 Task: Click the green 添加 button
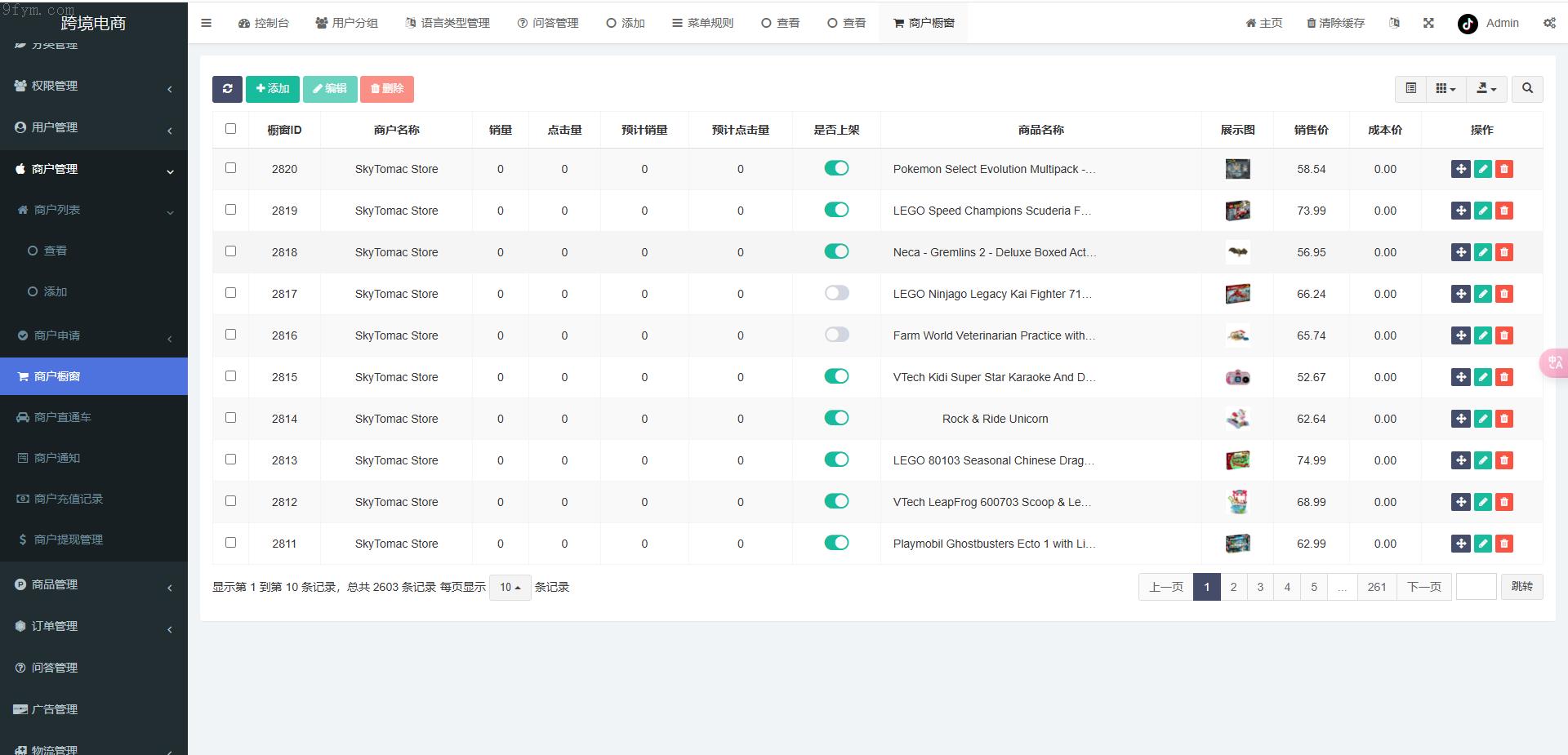tap(273, 89)
